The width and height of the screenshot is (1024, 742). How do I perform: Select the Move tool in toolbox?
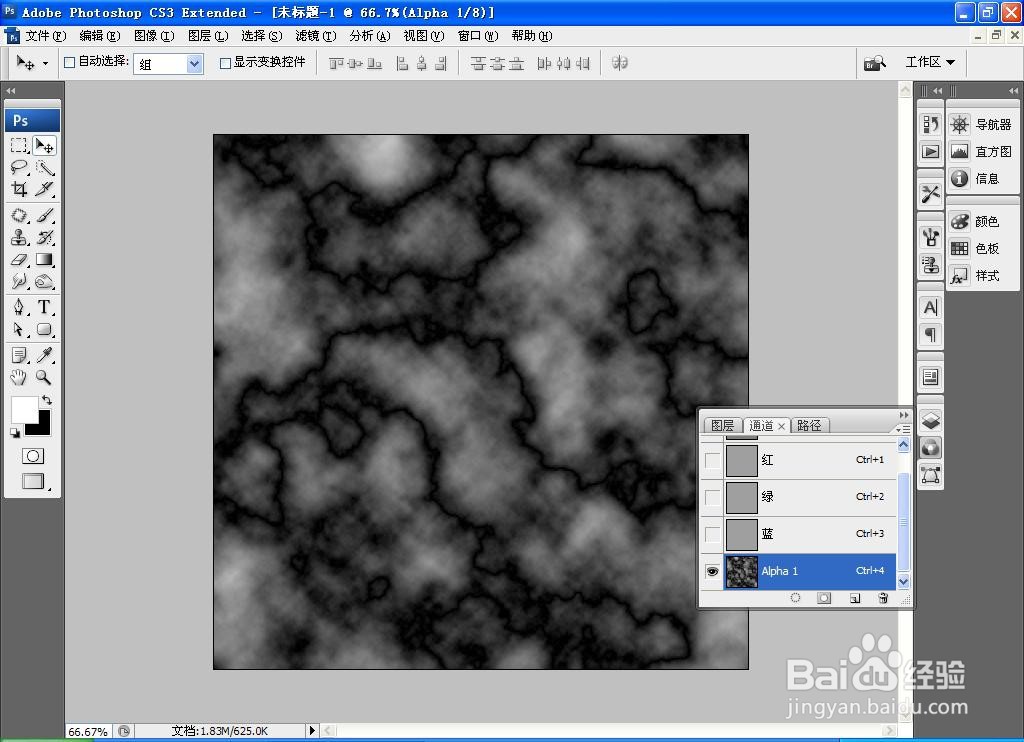pos(44,145)
